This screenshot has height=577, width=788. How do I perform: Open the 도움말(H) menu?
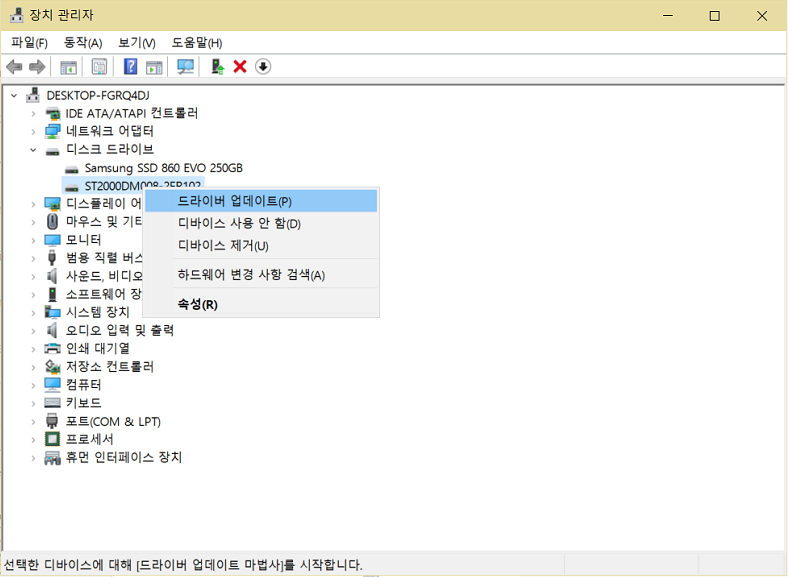(197, 43)
